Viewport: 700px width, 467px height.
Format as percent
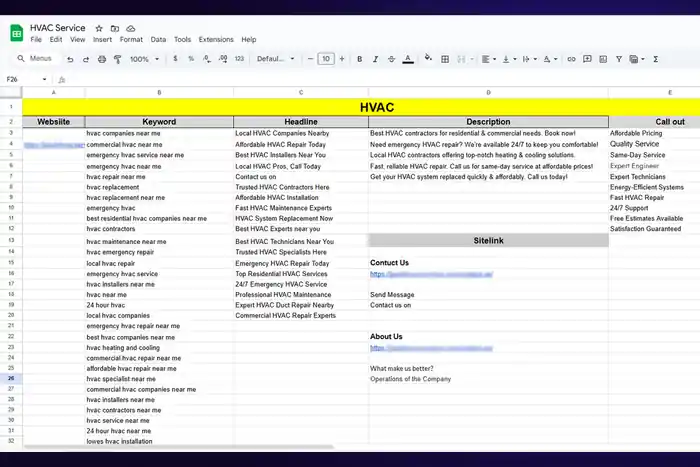(191, 58)
